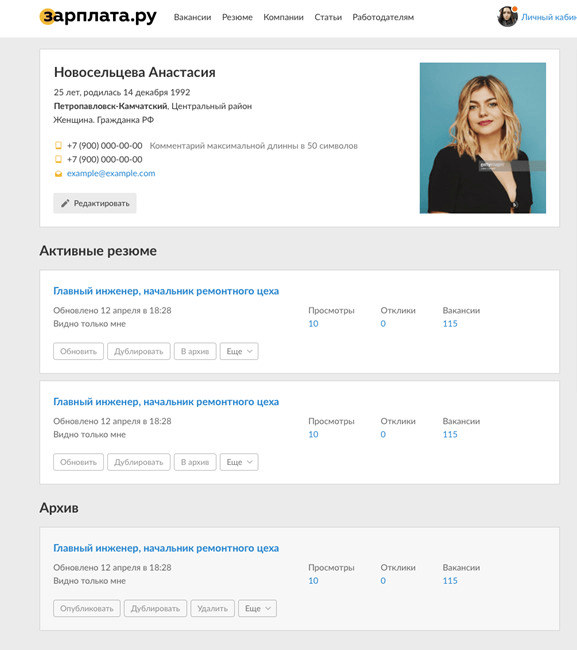Screen dimensions: 577x650
Task: Click the first phone icon
Action: point(58,146)
